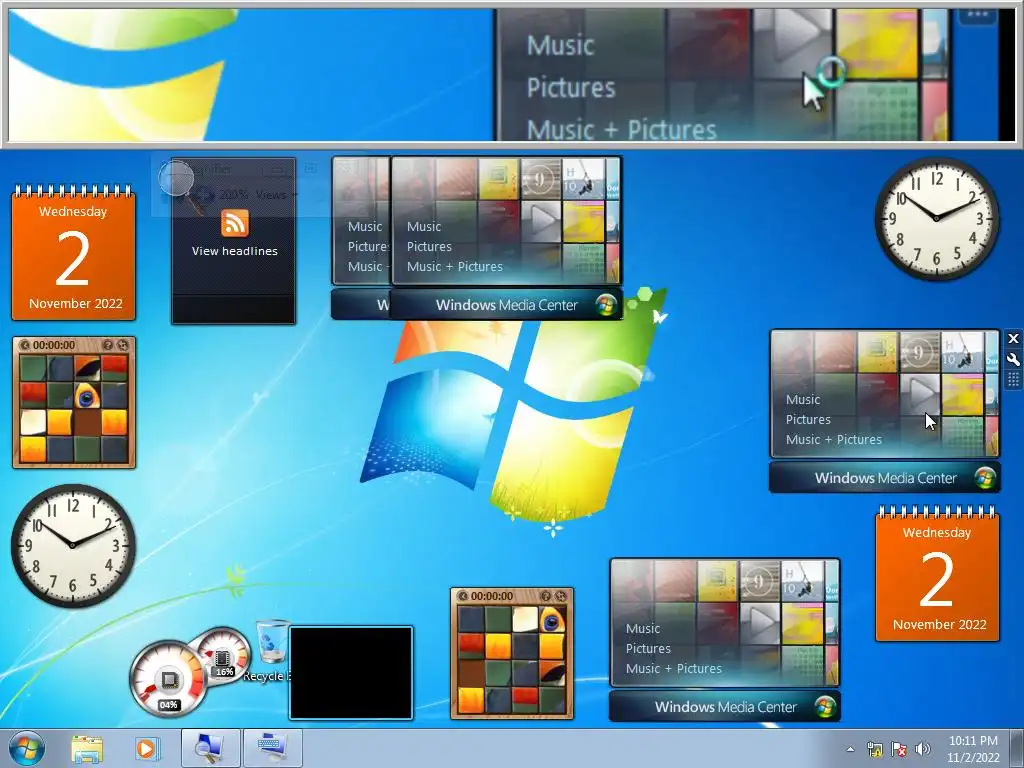Solve/shuffle icon on puzzle beside slide show

[x=560, y=596]
